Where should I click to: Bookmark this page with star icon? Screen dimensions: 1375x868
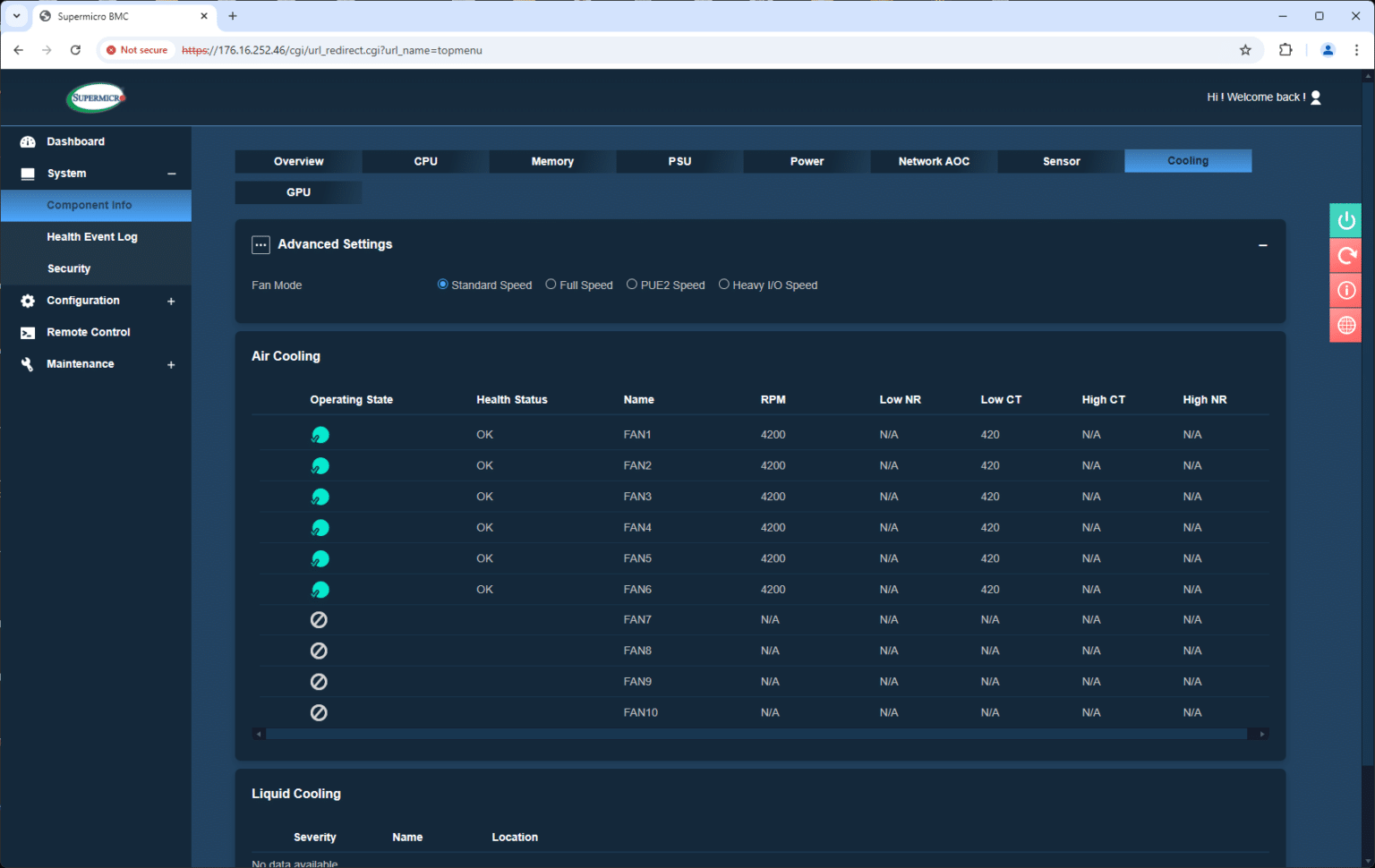tap(1245, 50)
